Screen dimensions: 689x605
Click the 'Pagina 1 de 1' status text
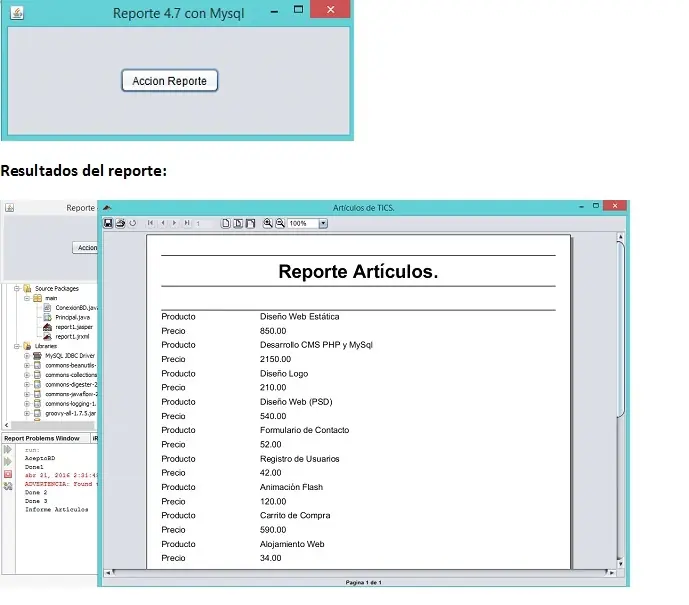coord(363,582)
